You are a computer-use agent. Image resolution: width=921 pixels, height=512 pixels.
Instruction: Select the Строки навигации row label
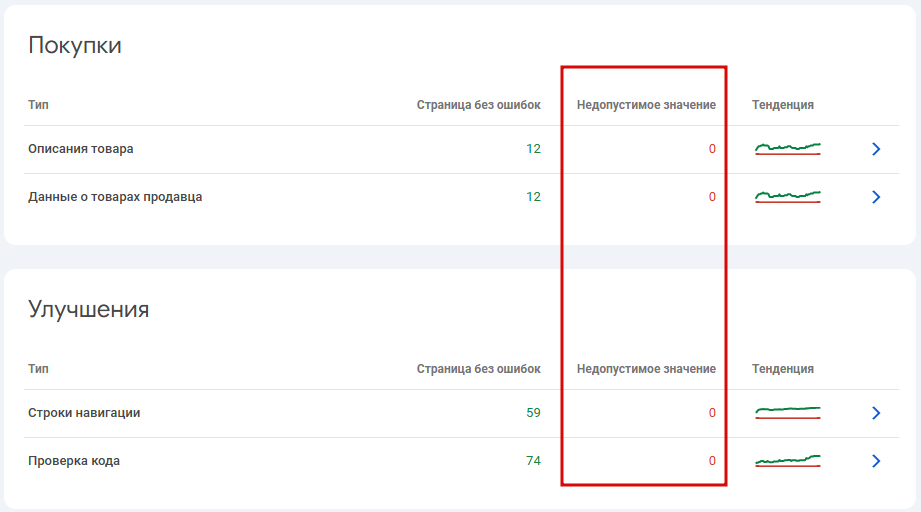click(84, 413)
